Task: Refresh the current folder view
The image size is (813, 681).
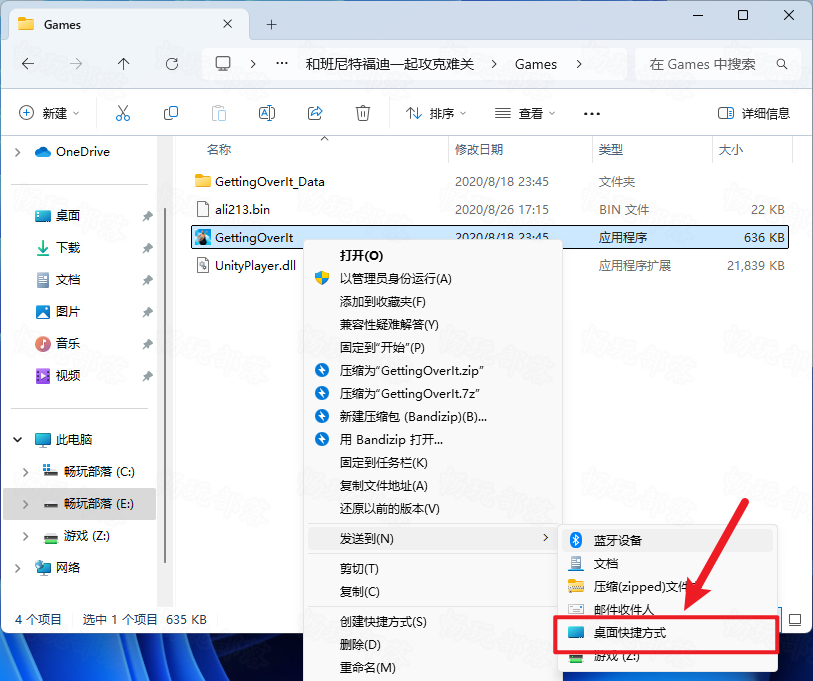Action: (172, 64)
